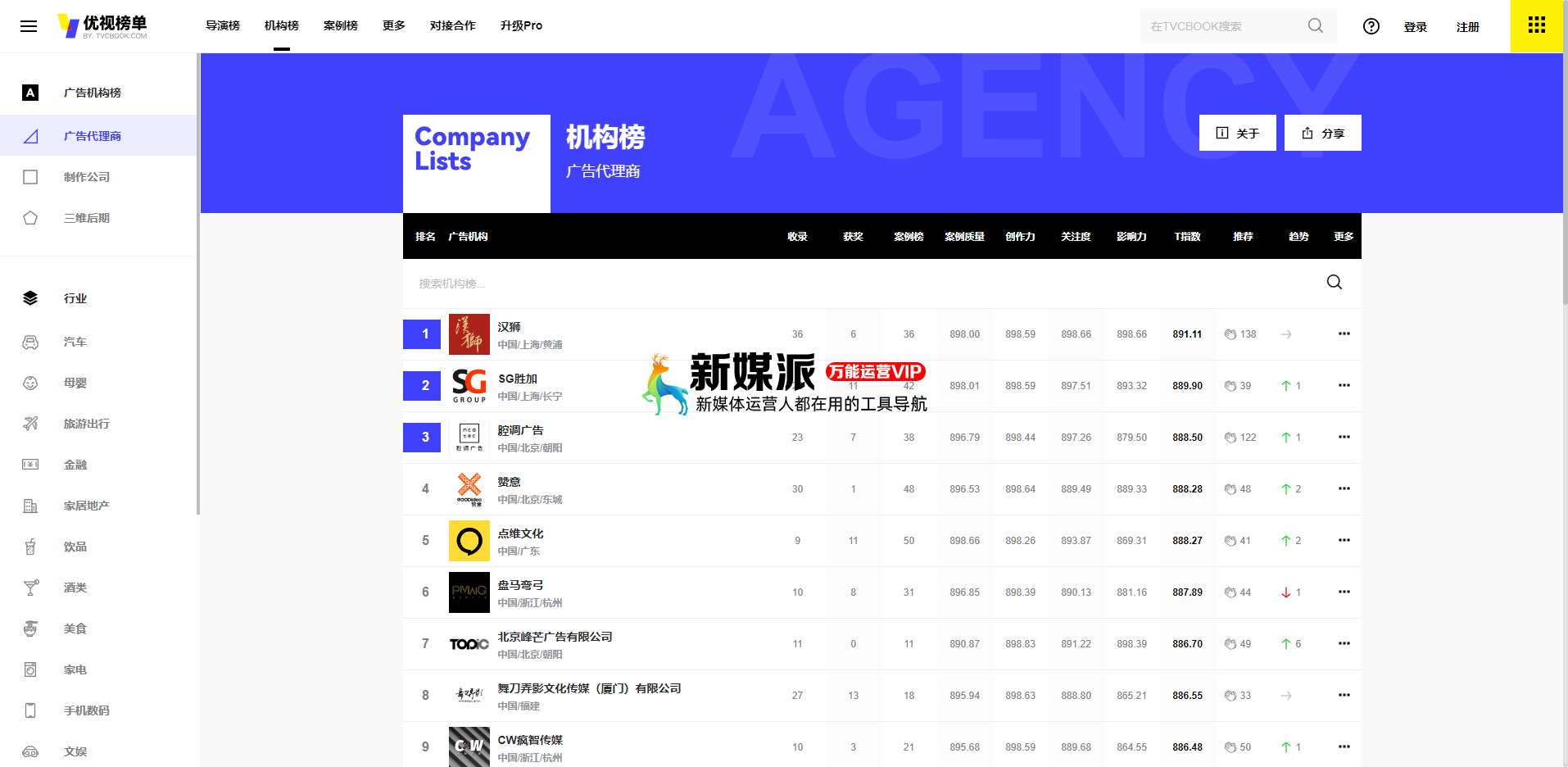Click the 家居地产 building icon
The width and height of the screenshot is (1568, 767).
(x=30, y=506)
